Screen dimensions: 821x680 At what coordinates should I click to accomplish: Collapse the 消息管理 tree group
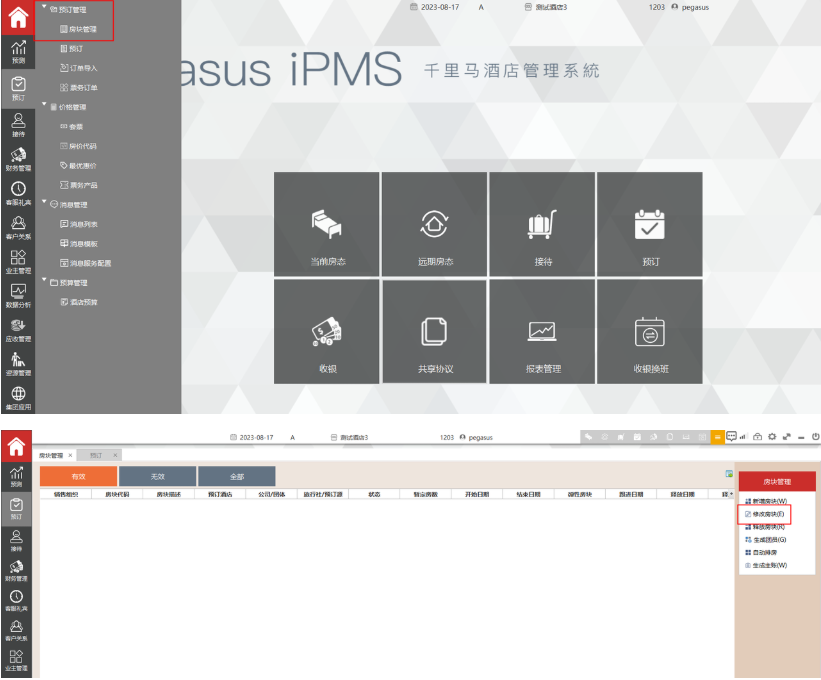44,202
